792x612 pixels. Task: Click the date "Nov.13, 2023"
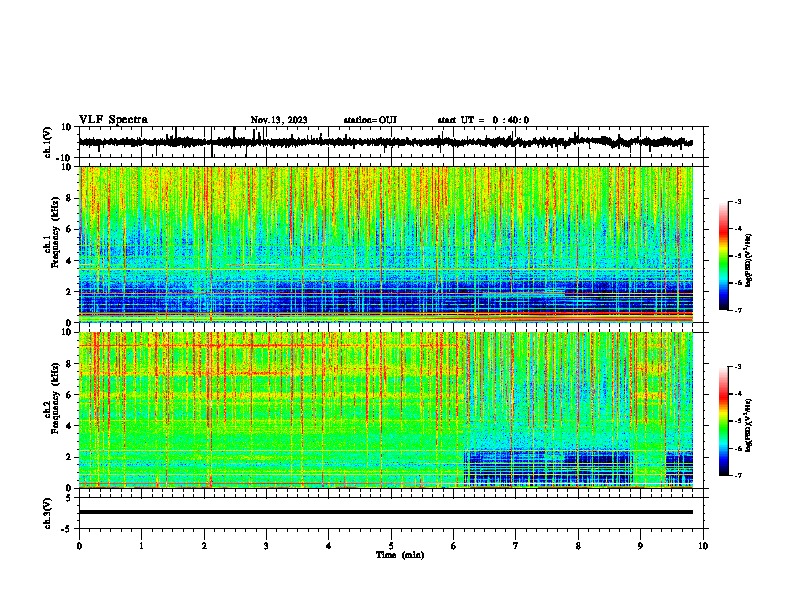tap(279, 120)
